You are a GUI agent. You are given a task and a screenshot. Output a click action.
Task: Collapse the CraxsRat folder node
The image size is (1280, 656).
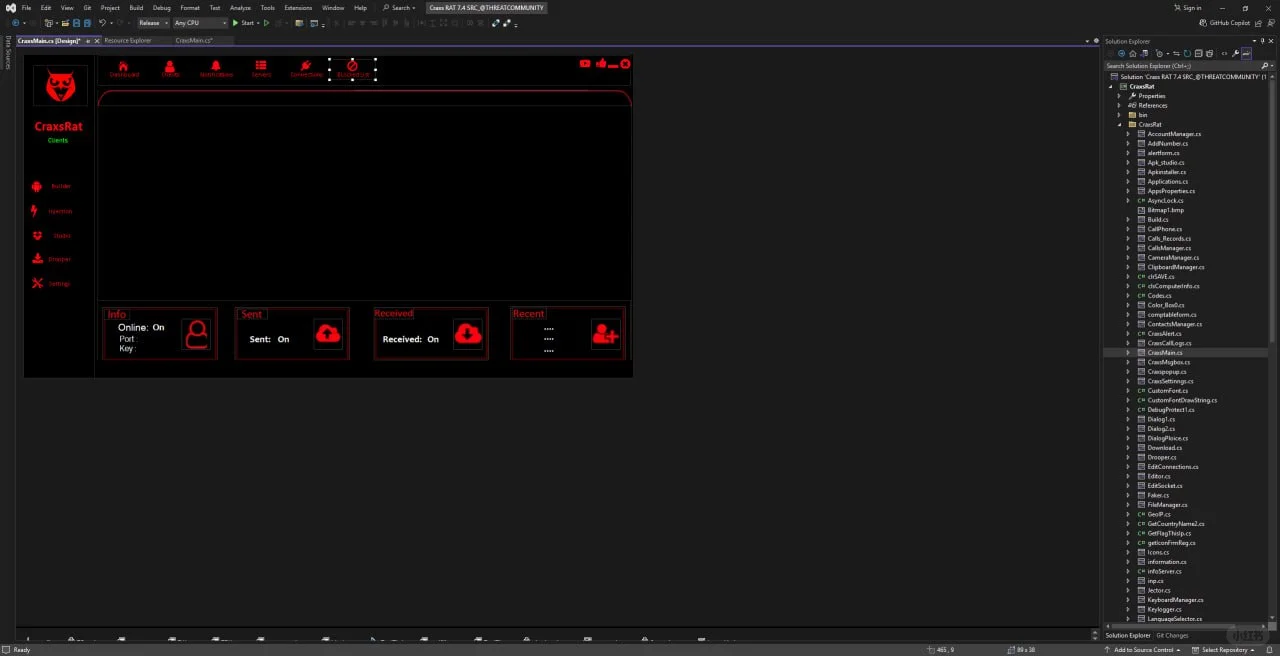pyautogui.click(x=1120, y=124)
